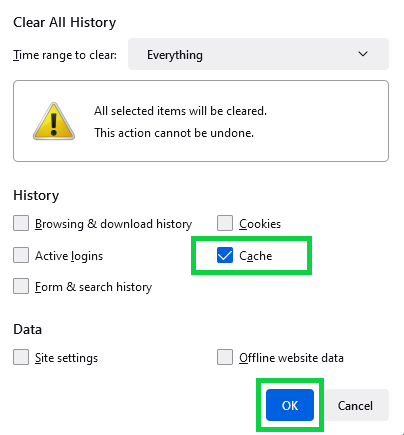Open the Time range to clear dropdown
Screen dimensions: 404x435
tap(258, 54)
